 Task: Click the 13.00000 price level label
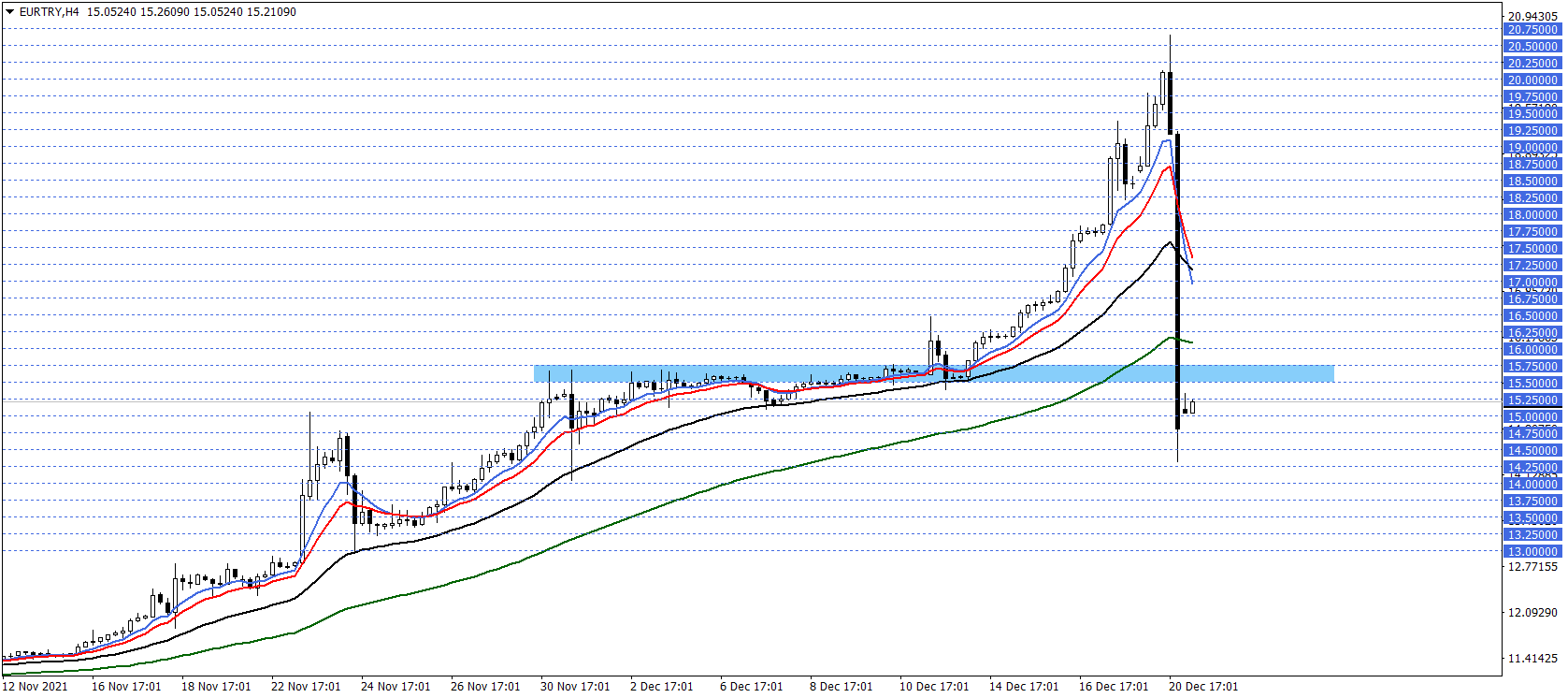point(1532,552)
